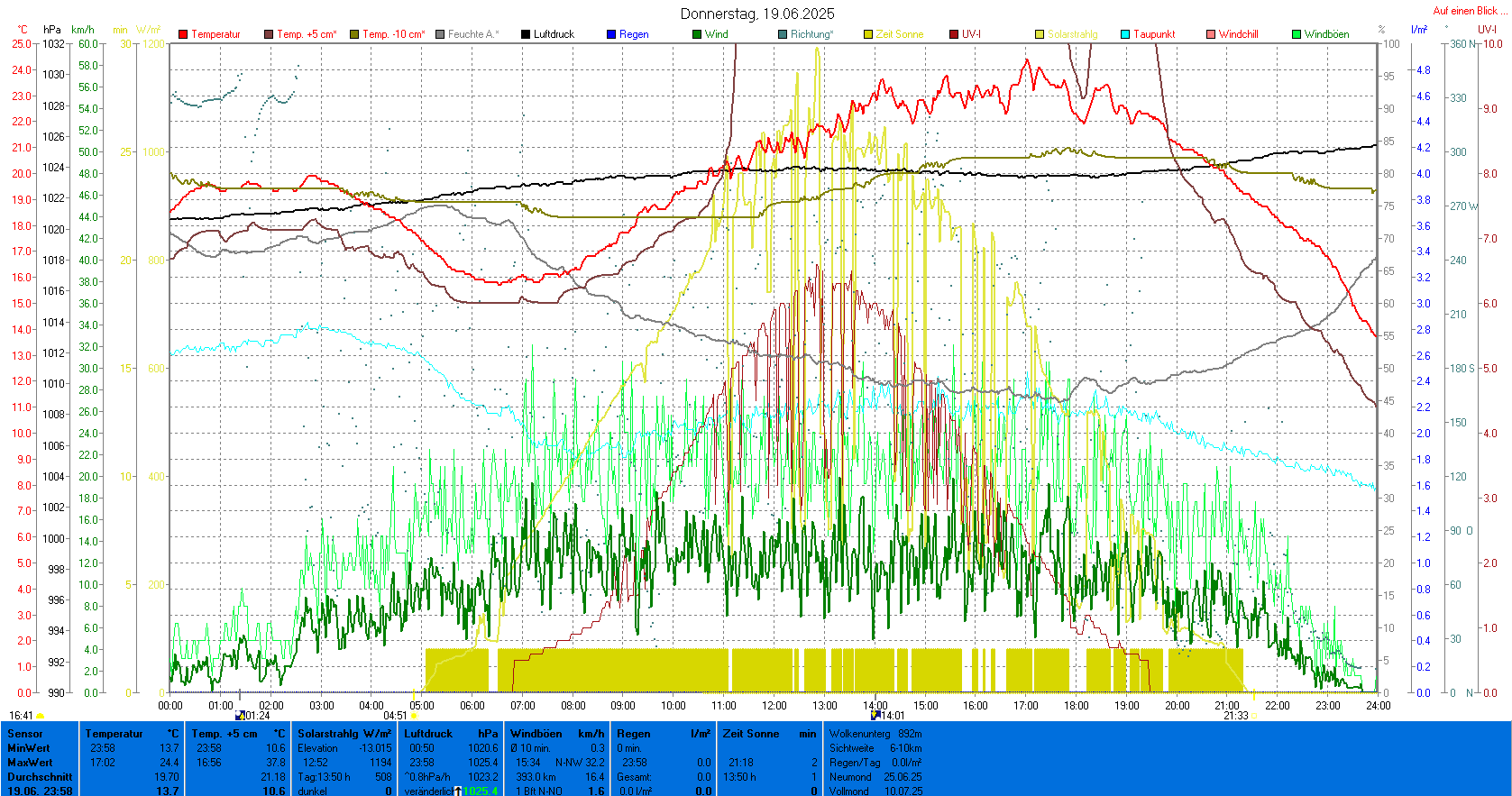
Task: Click the 'Zeit Sonne min' column header
Action: tap(770, 734)
